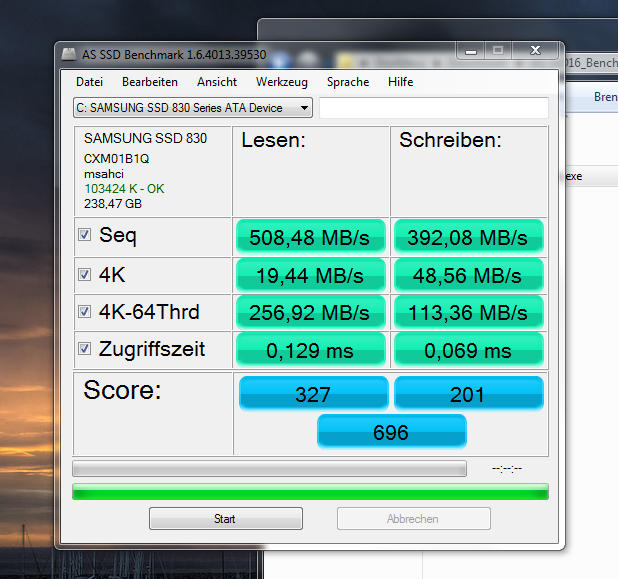
Task: Click the 4K-64Thrd read result 256,92 MB/s
Action: click(311, 312)
